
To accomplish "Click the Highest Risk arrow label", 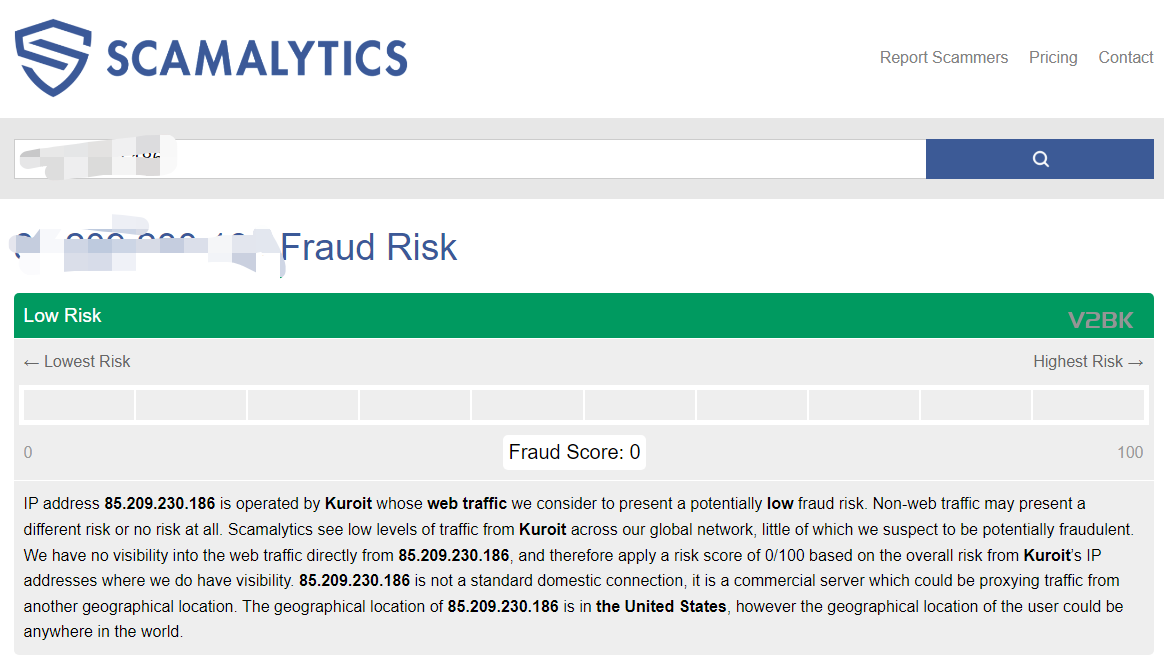I will tap(1087, 362).
